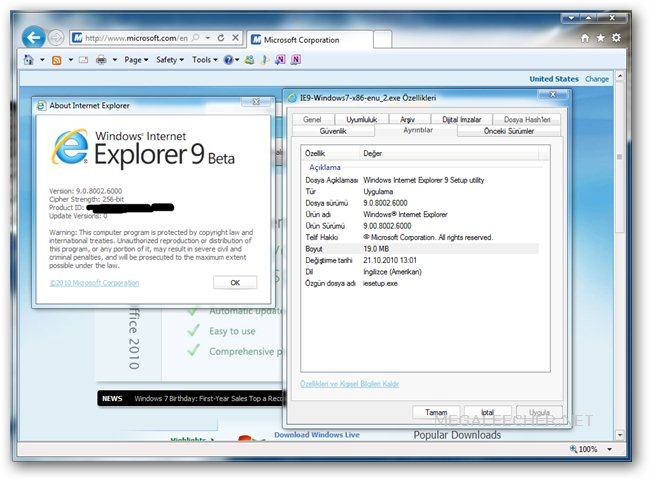Close the IE9 exe Özellikleri dialog
The width and height of the screenshot is (650, 480).
(553, 95)
